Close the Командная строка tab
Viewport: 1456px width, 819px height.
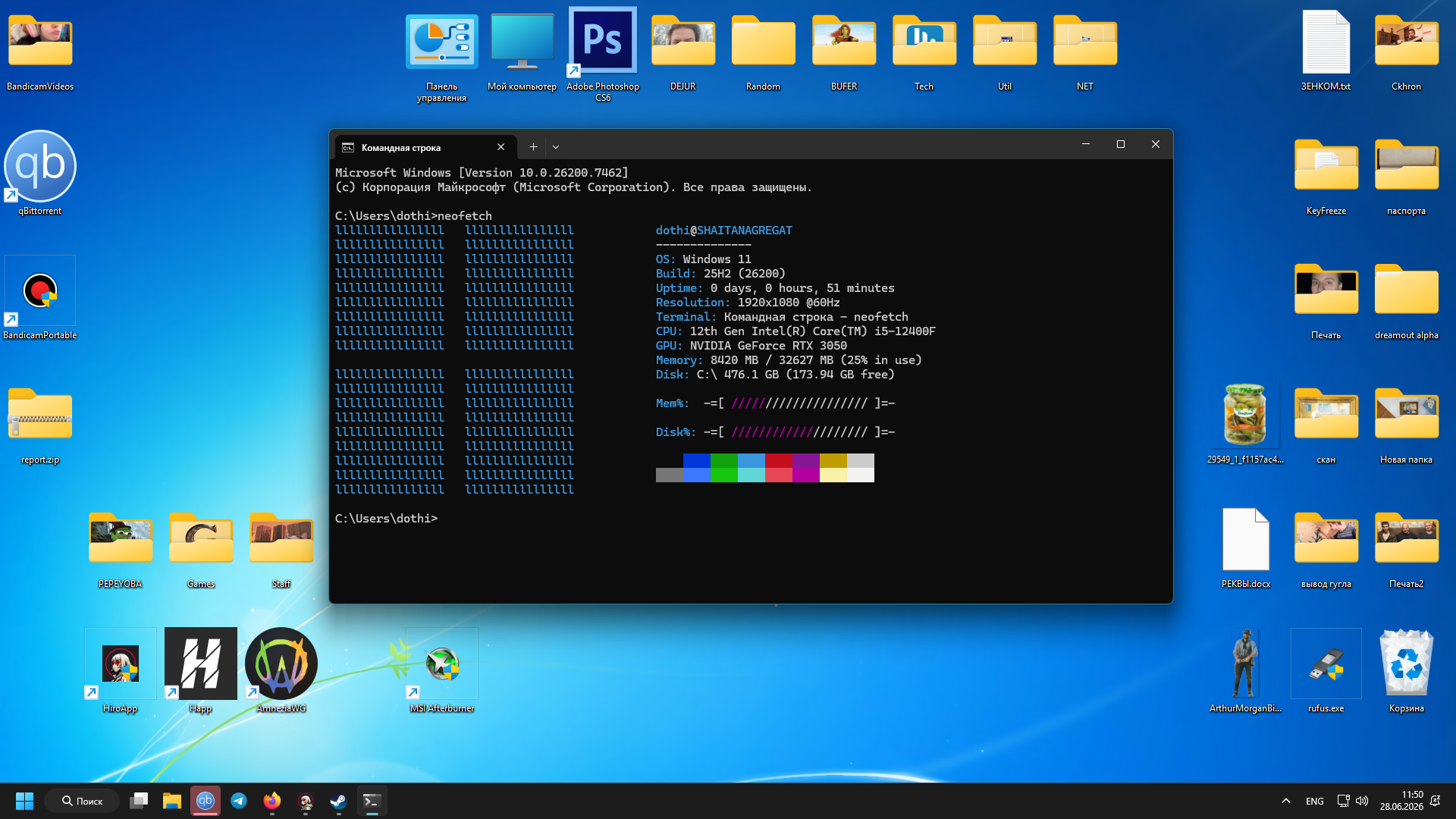click(x=500, y=147)
